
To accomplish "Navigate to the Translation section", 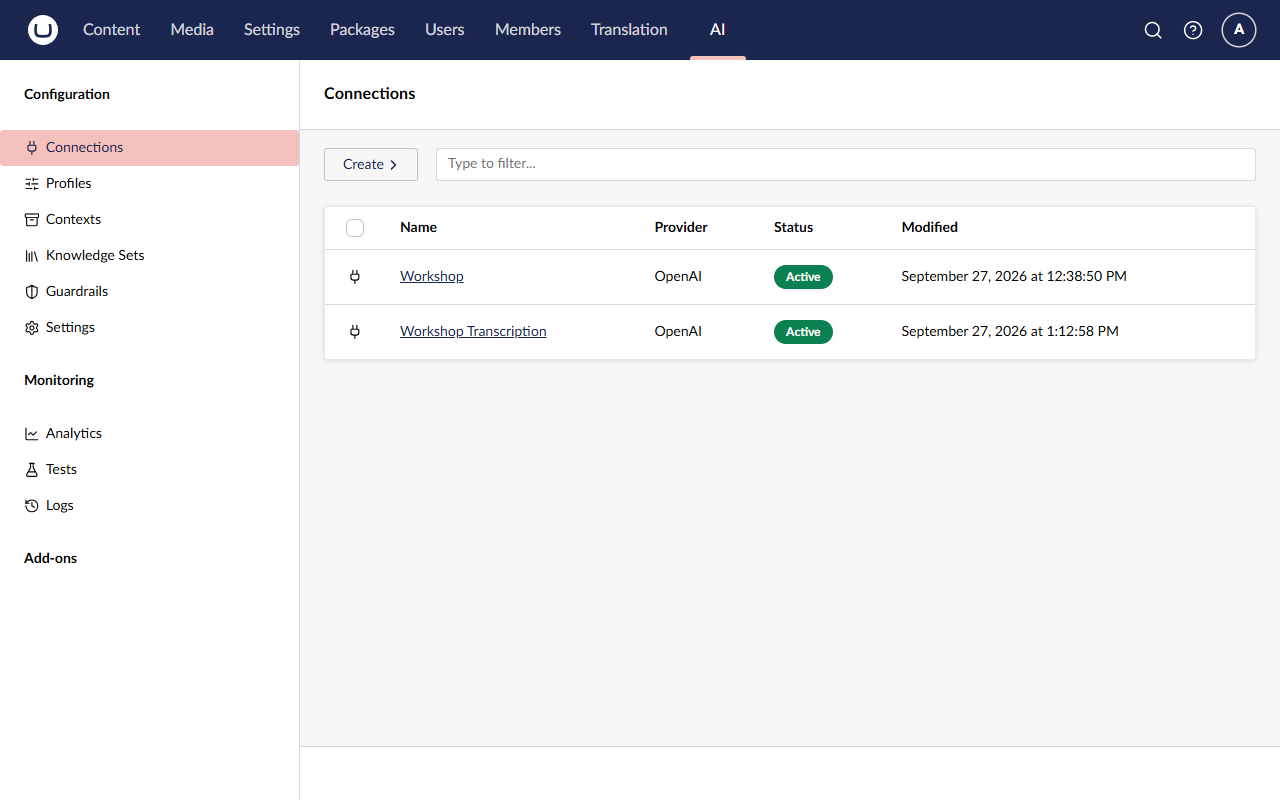I will click(x=629, y=30).
